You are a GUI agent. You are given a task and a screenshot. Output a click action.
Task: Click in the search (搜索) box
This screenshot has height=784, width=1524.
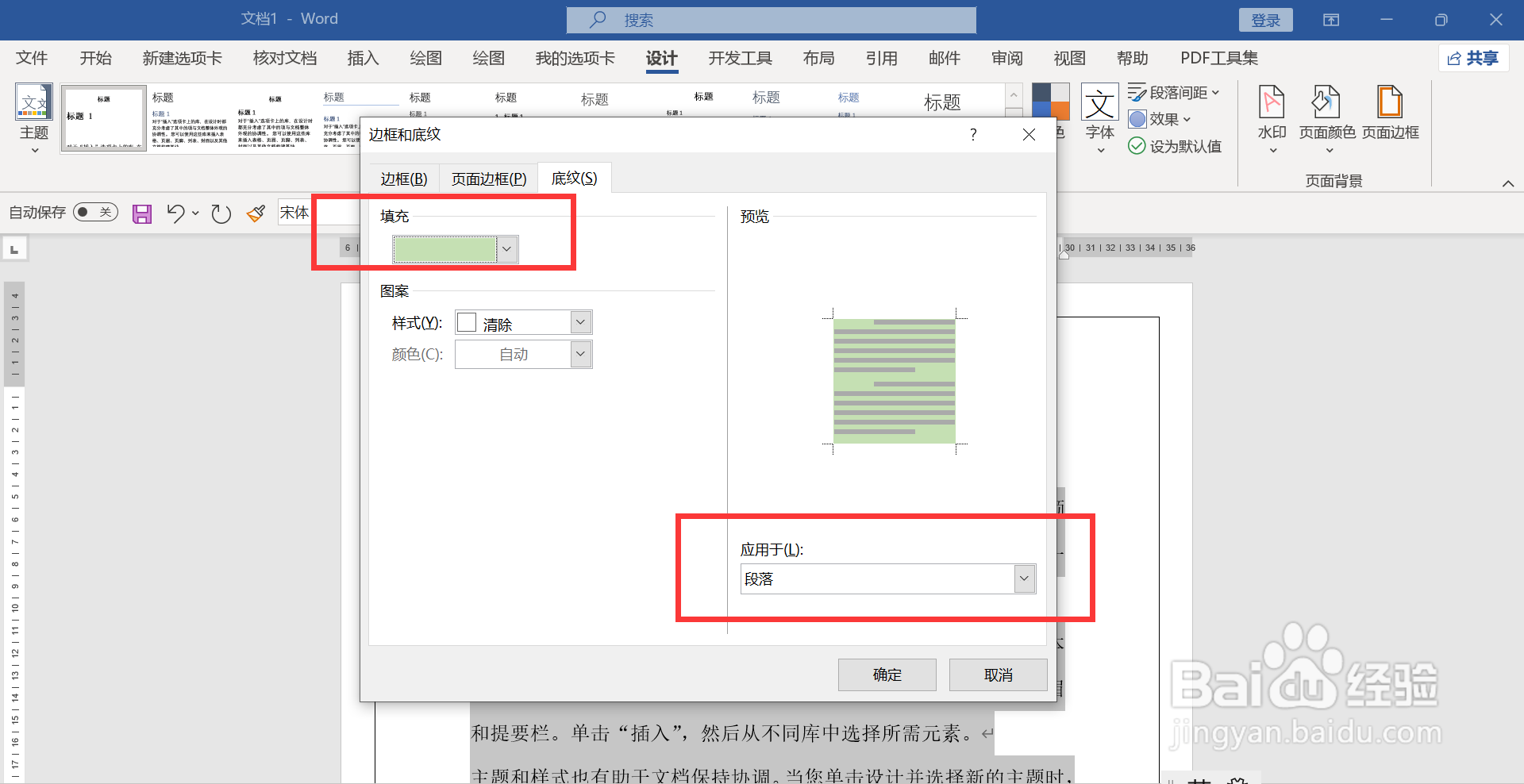click(771, 20)
